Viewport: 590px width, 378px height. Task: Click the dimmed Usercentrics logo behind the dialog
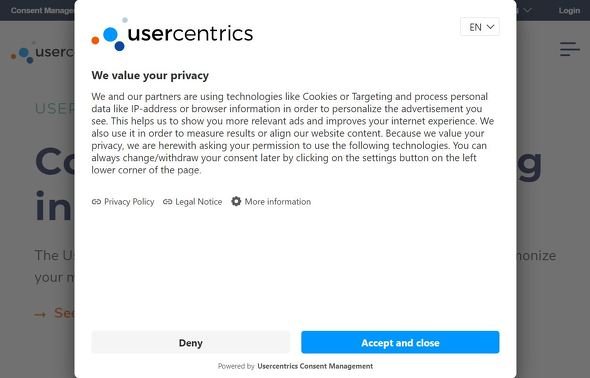42,53
